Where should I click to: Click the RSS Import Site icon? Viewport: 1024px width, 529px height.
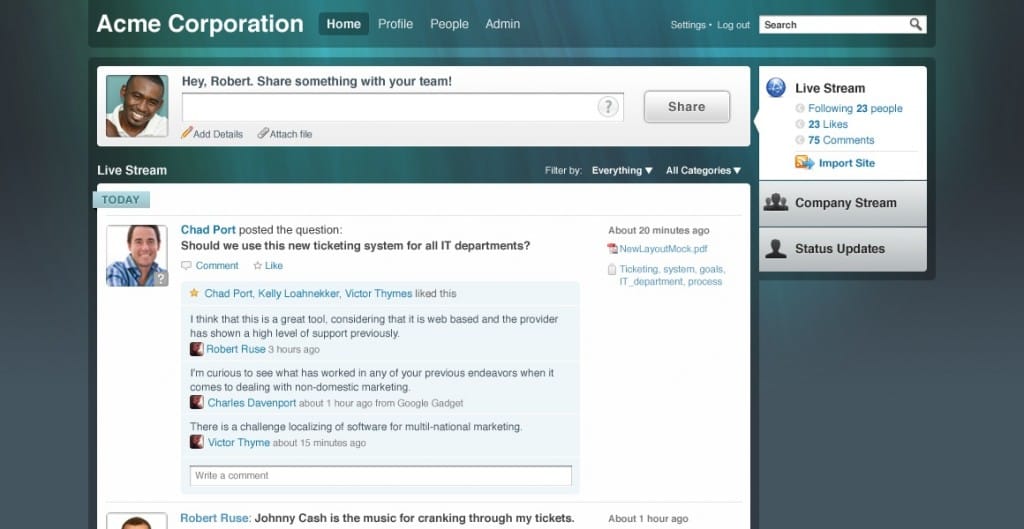[x=804, y=163]
